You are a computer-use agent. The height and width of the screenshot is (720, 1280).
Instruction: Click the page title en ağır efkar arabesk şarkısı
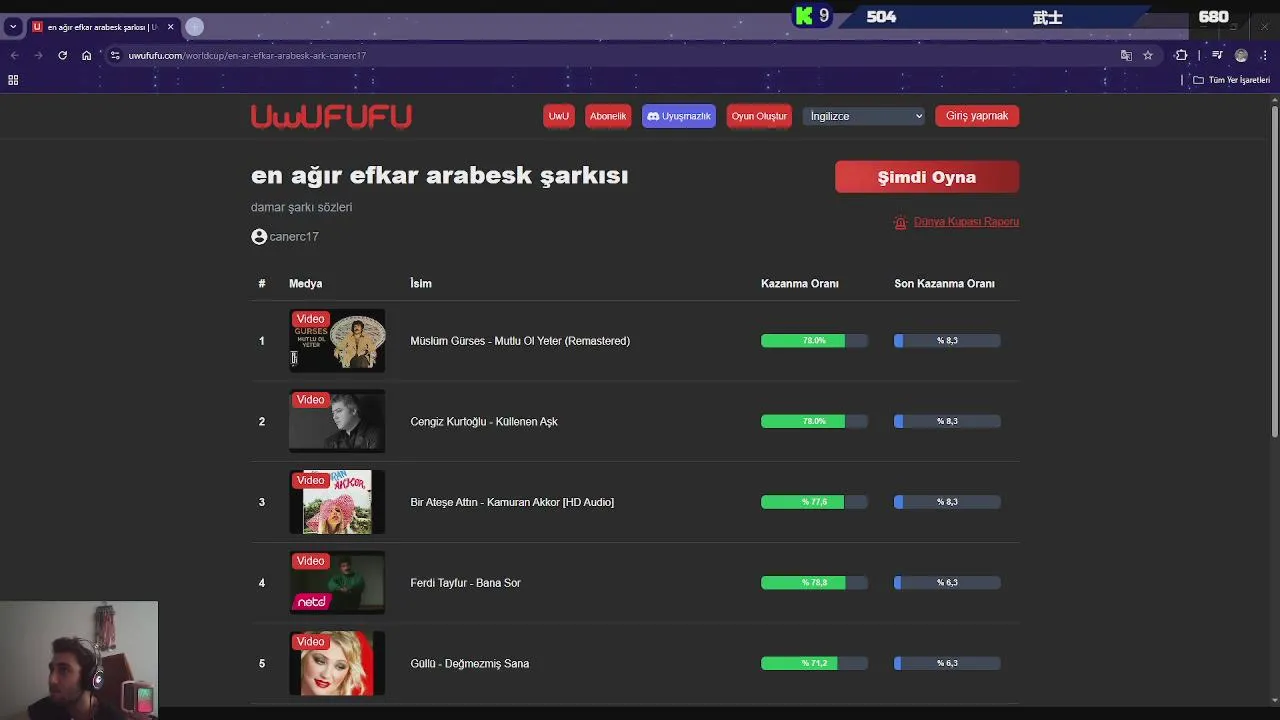[x=440, y=176]
